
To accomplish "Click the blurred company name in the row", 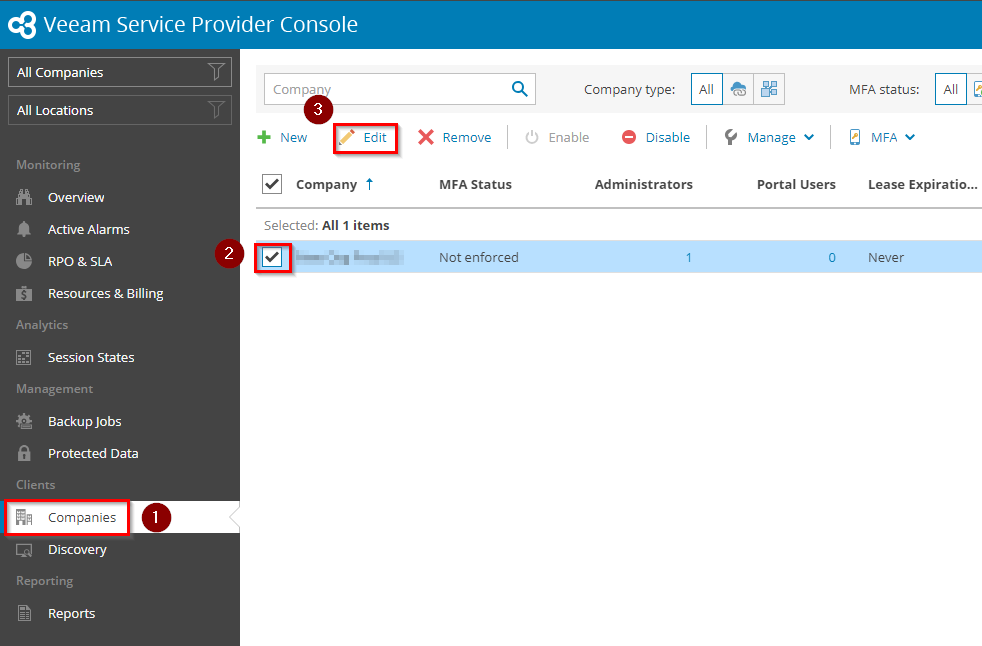I will pyautogui.click(x=349, y=257).
